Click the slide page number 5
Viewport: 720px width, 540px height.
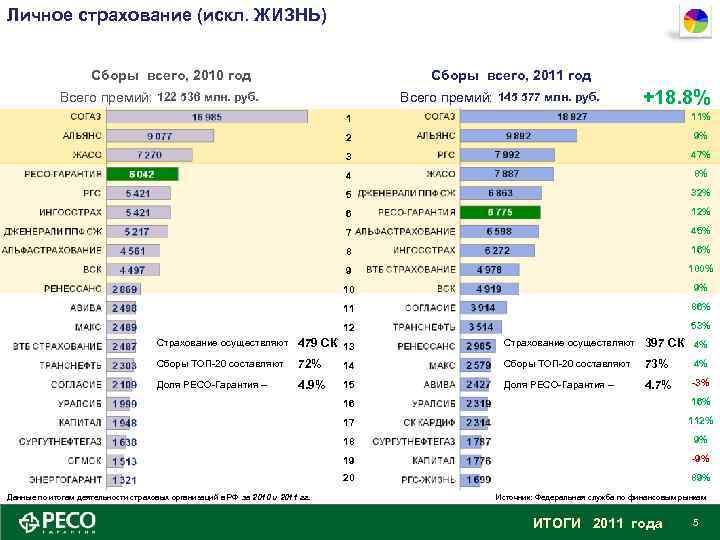click(696, 522)
